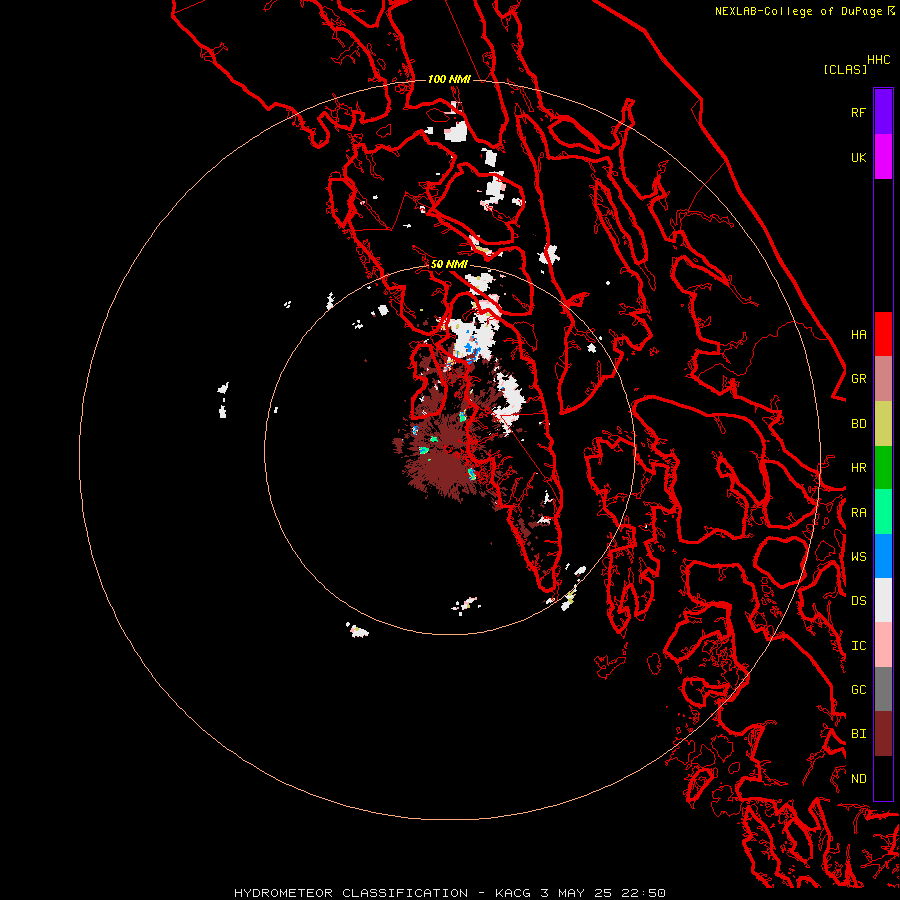Click the KACG station identifier

pyautogui.click(x=514, y=893)
